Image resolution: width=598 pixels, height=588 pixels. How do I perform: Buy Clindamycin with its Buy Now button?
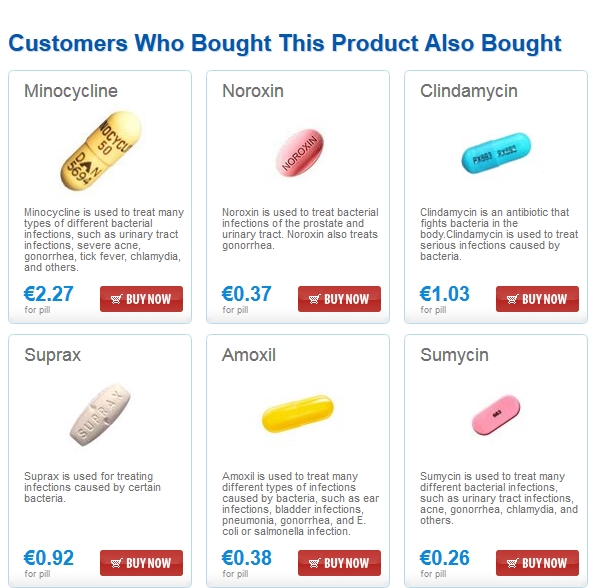(x=537, y=299)
